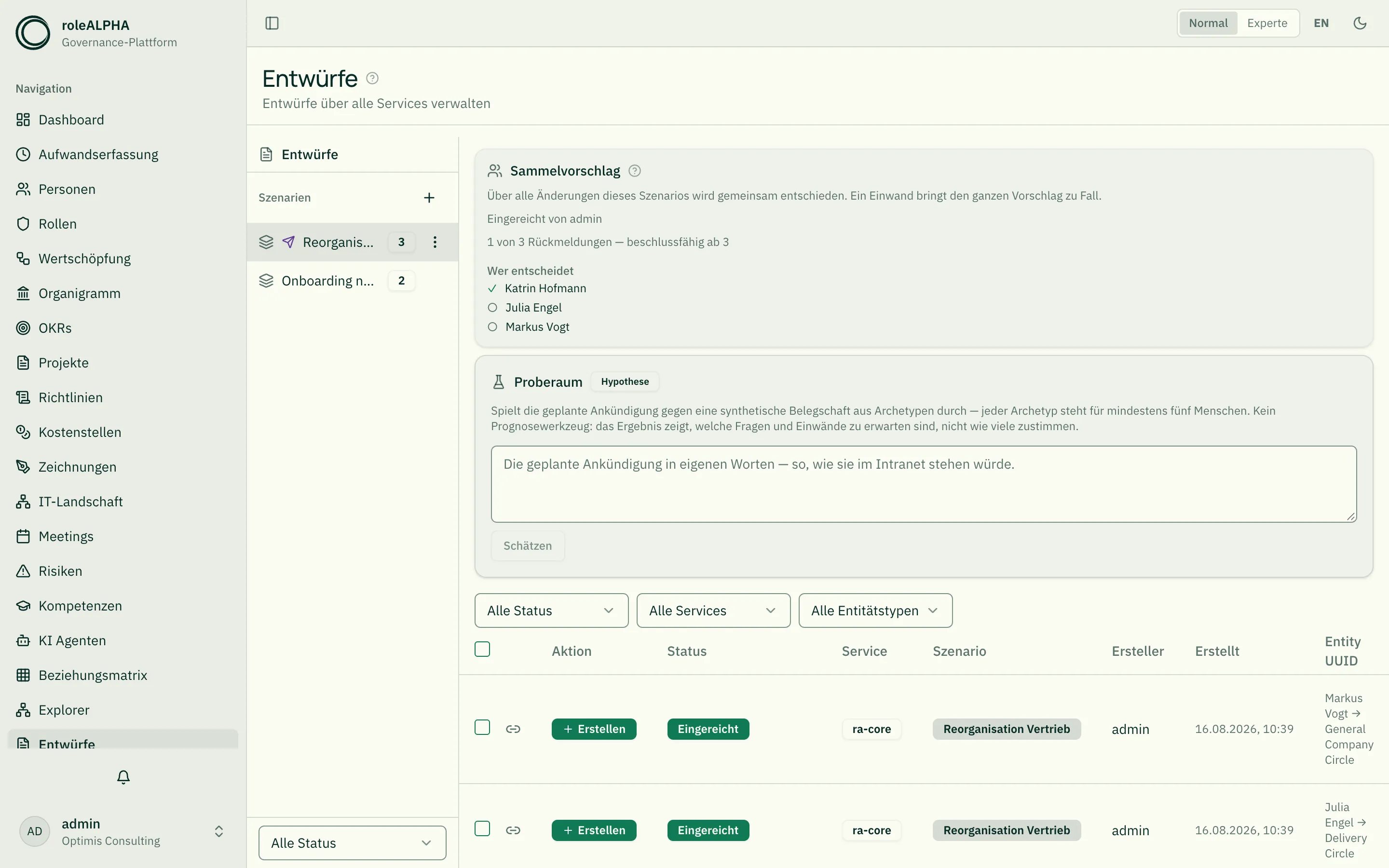Click link icon in Julia Engel row

point(513,830)
